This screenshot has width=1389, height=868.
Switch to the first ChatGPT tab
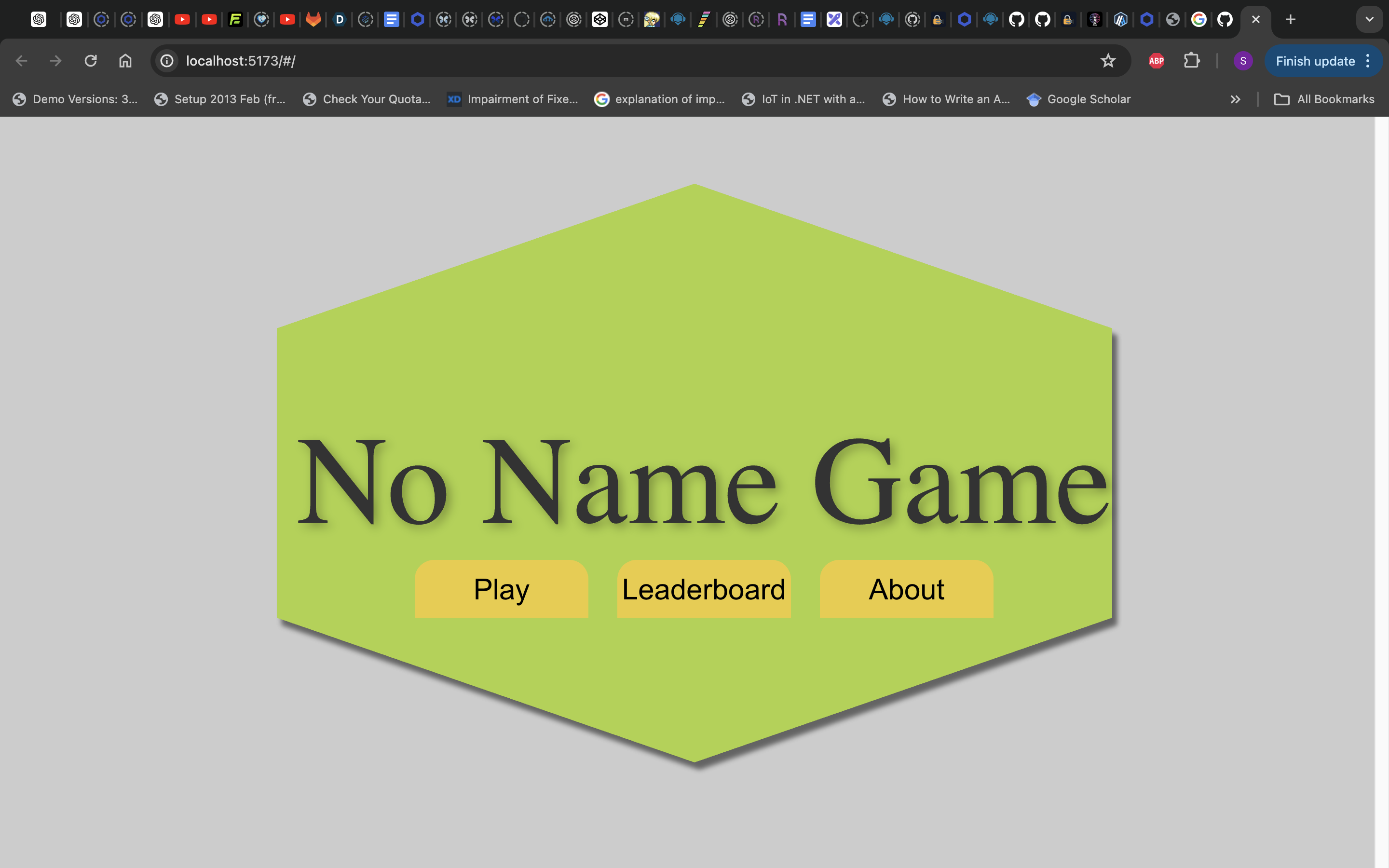[39, 19]
